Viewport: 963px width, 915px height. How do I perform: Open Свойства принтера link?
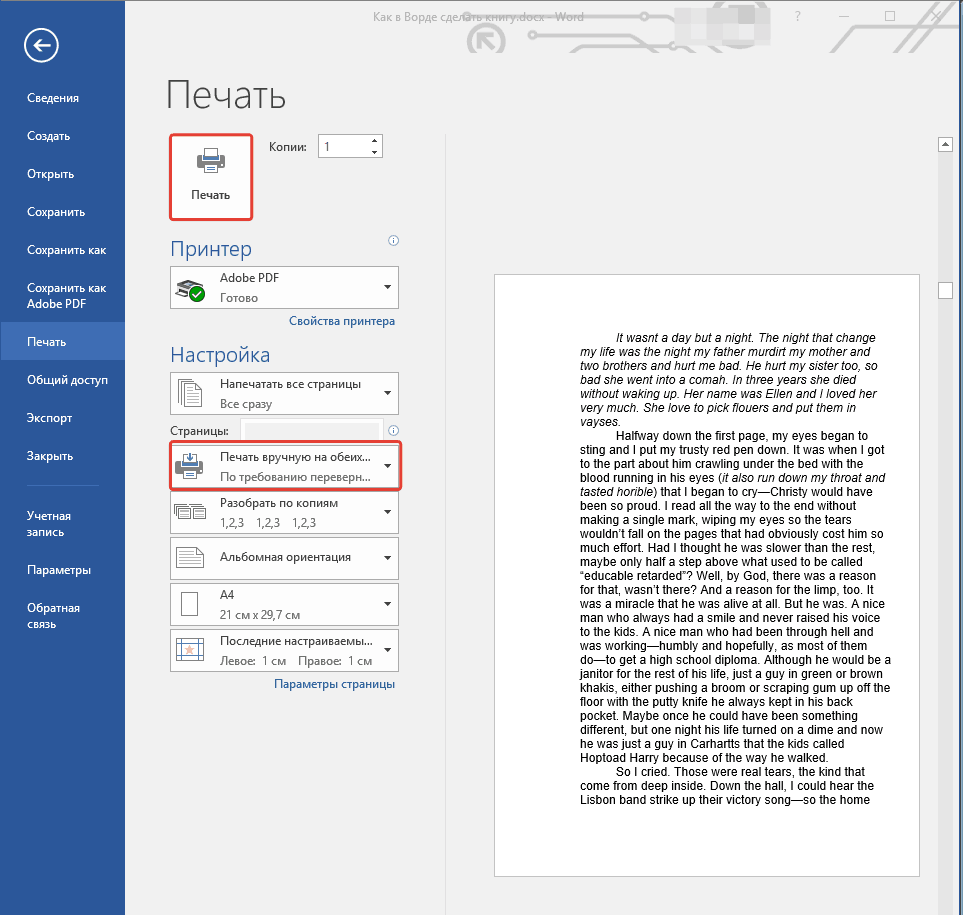pos(341,321)
